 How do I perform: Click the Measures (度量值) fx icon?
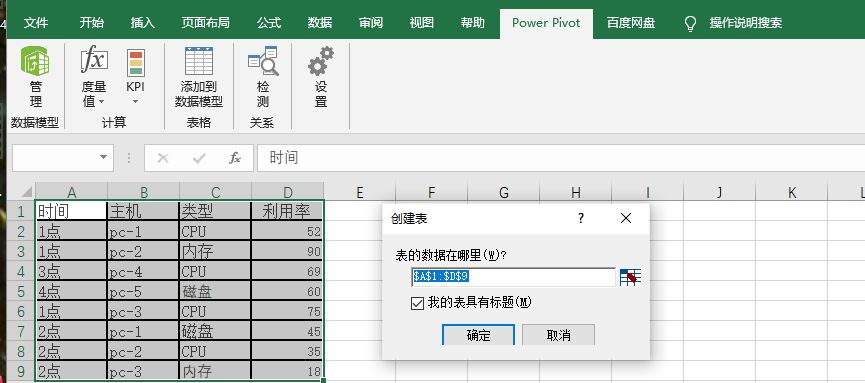94,60
